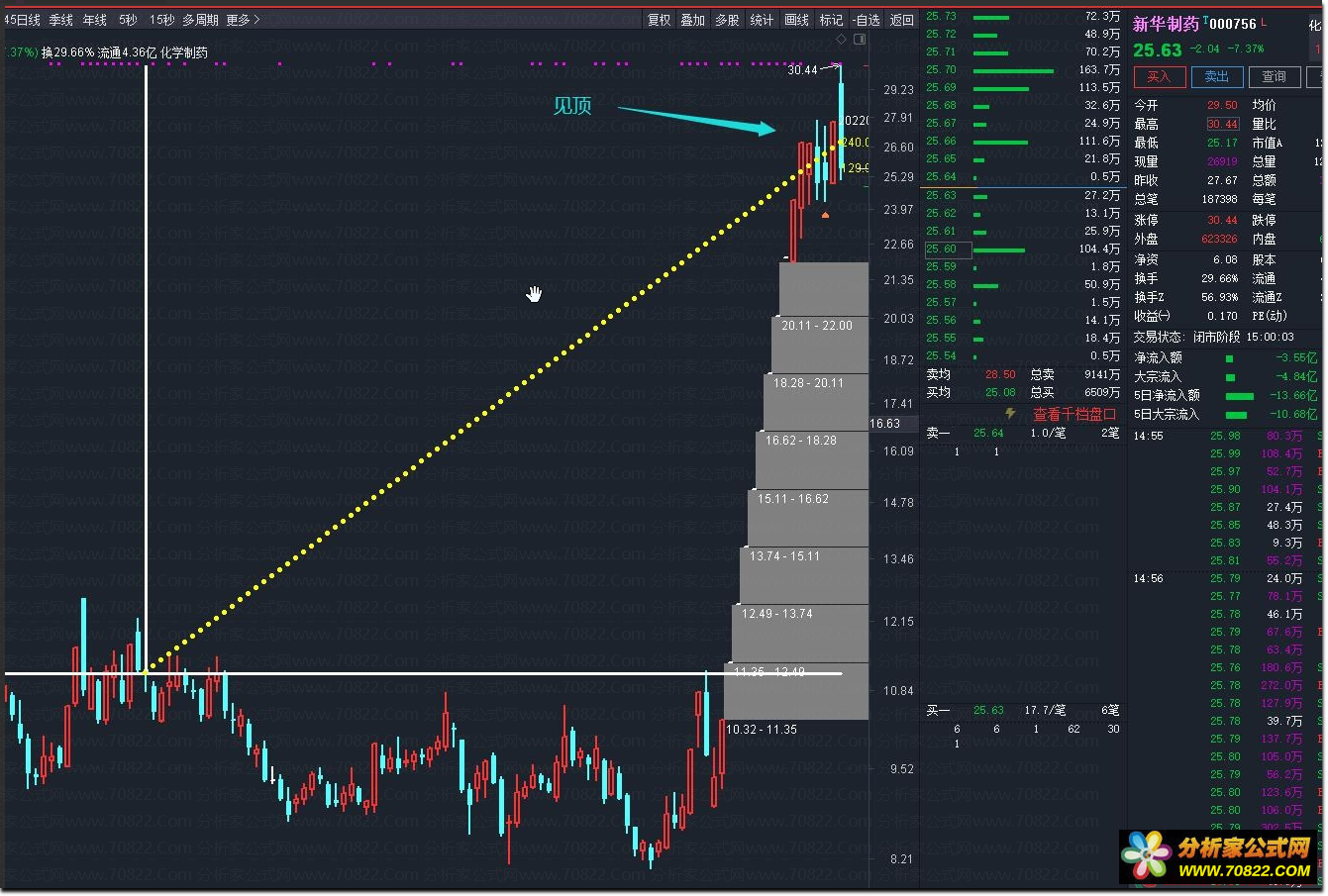Click the 30.44 high price label on chart
The width and height of the screenshot is (1328, 896).
(x=802, y=70)
